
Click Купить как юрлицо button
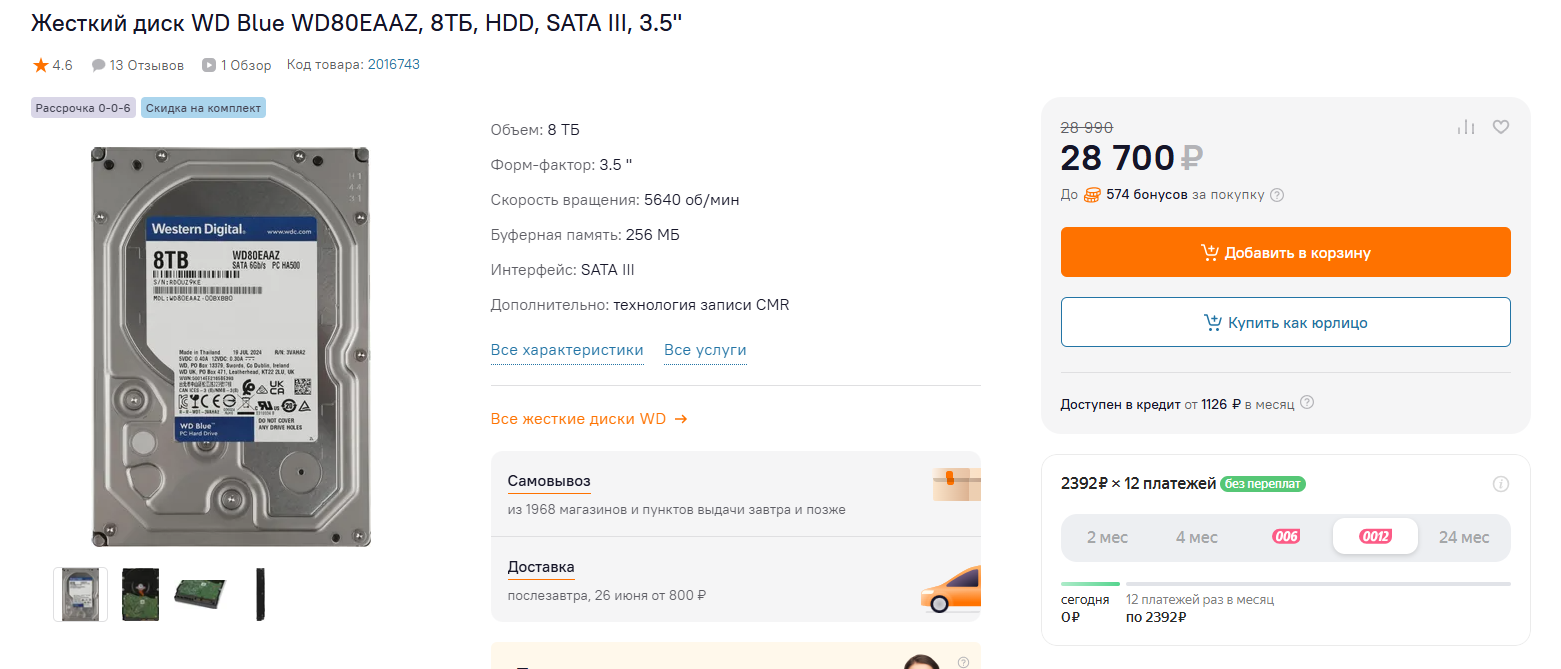(1285, 322)
